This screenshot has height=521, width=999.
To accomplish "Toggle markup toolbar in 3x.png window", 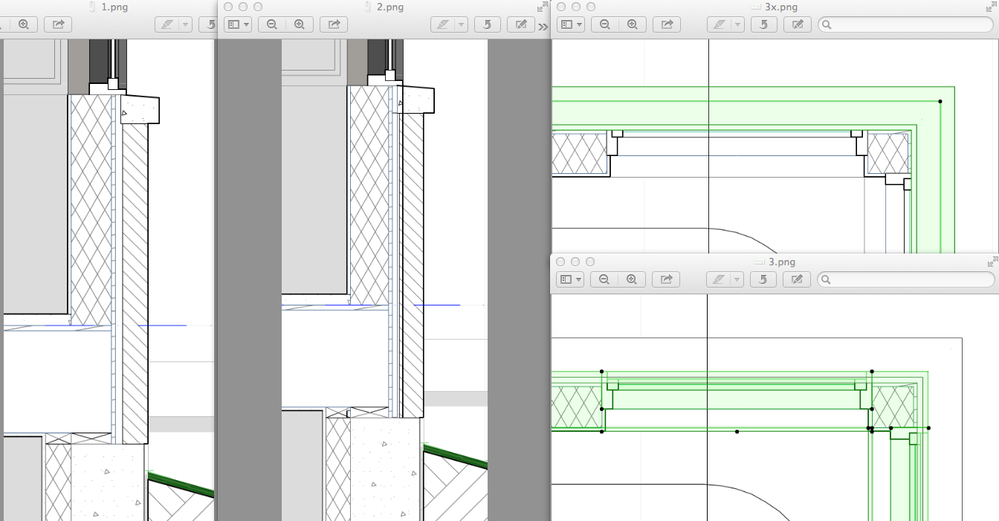I will click(x=797, y=24).
